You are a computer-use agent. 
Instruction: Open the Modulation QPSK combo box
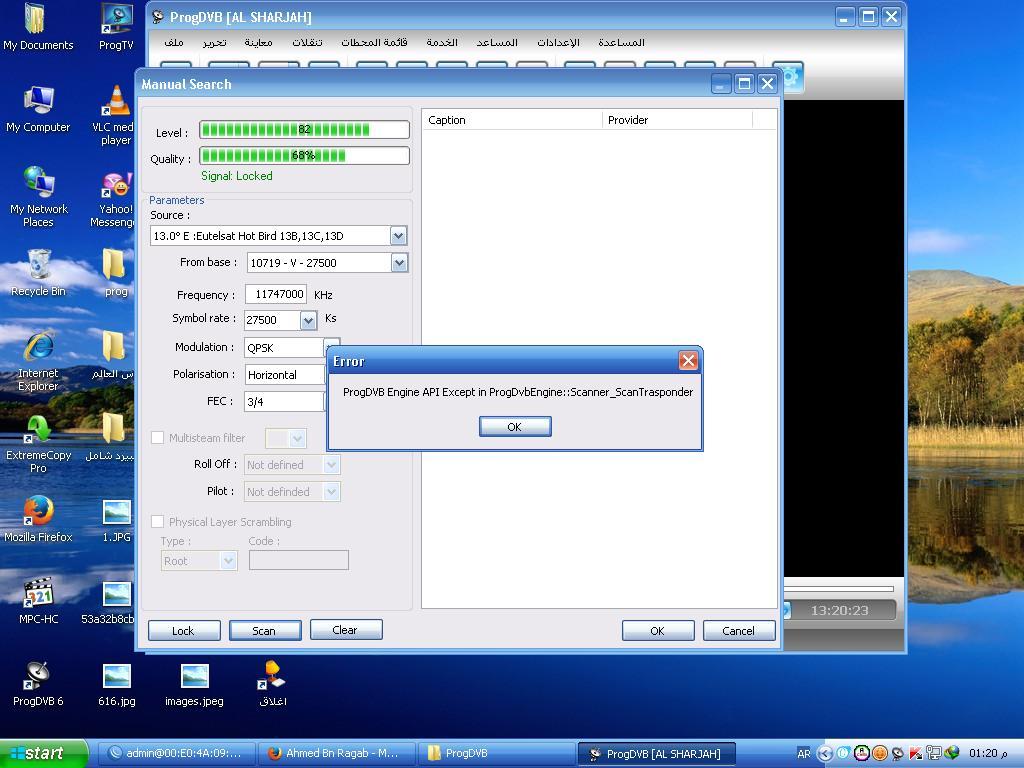(x=292, y=347)
